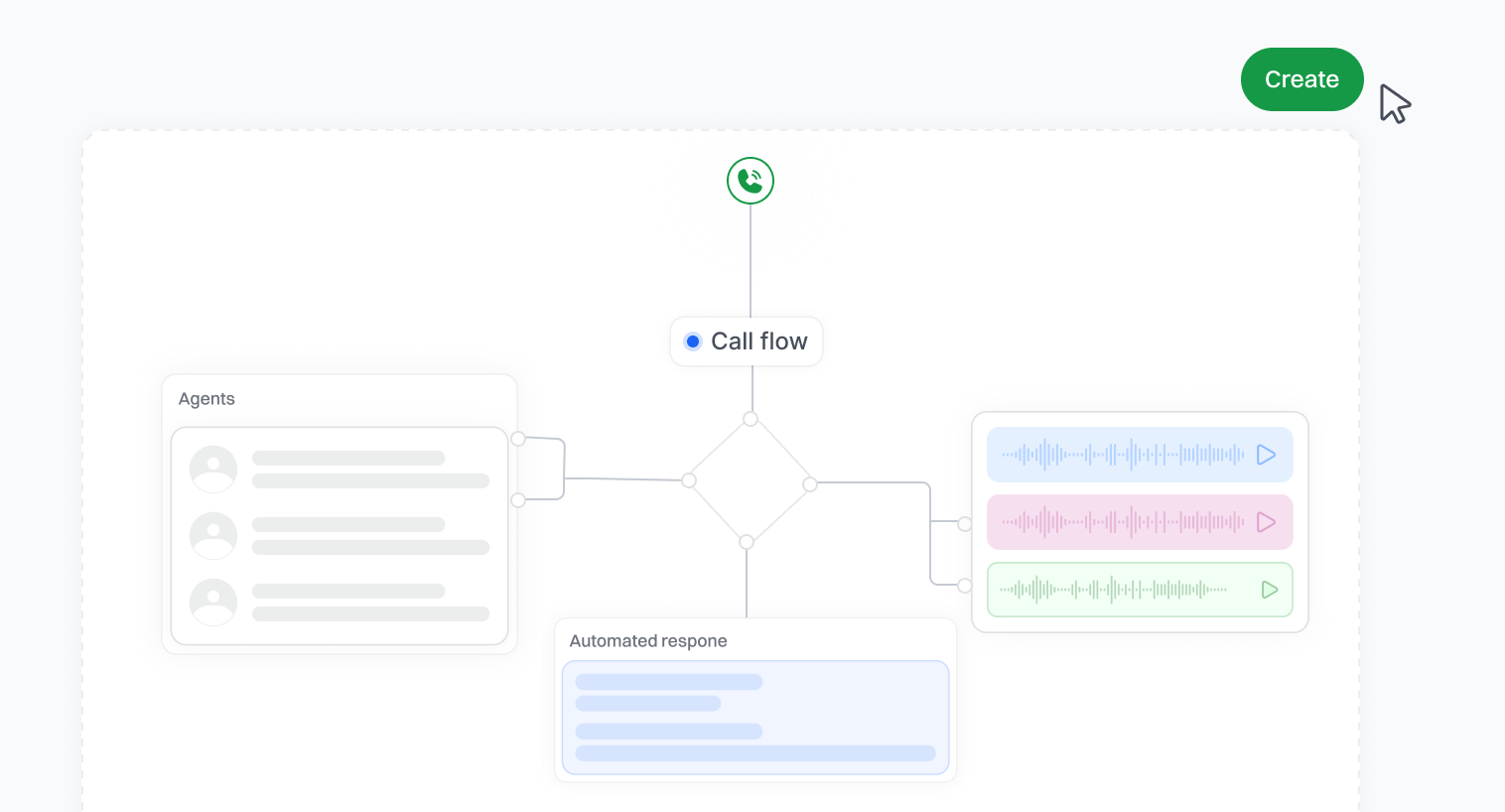This screenshot has height=812, width=1505.
Task: Click the bottom connector of the diamond node
Action: coord(747,542)
